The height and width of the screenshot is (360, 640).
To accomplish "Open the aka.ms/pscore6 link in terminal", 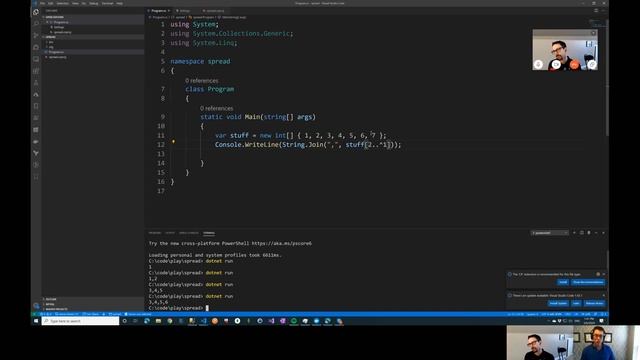I will coord(281,243).
